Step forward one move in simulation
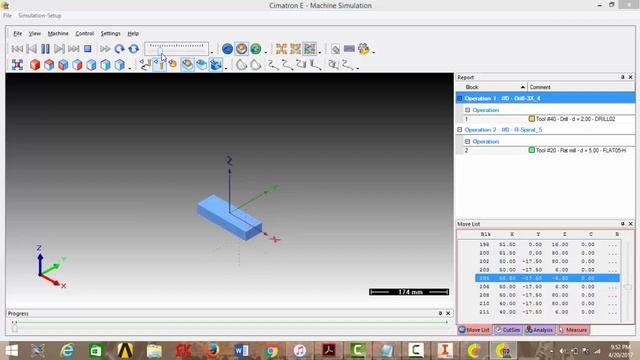 point(59,49)
